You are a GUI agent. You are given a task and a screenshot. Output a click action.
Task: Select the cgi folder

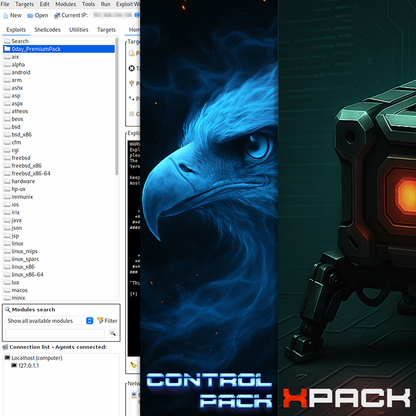[x=15, y=150]
